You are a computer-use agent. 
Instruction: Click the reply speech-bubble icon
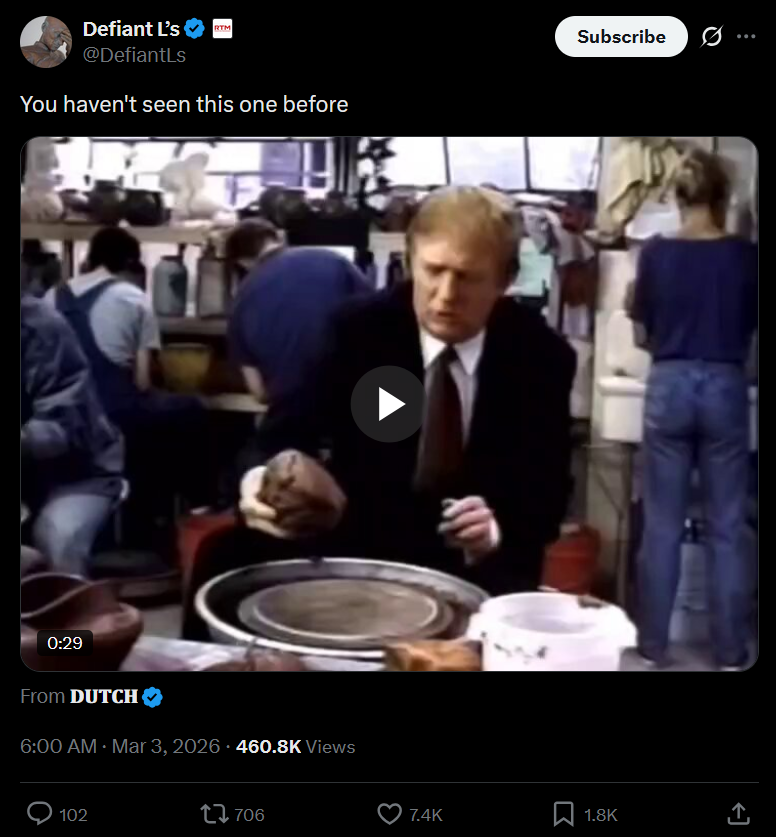39,814
